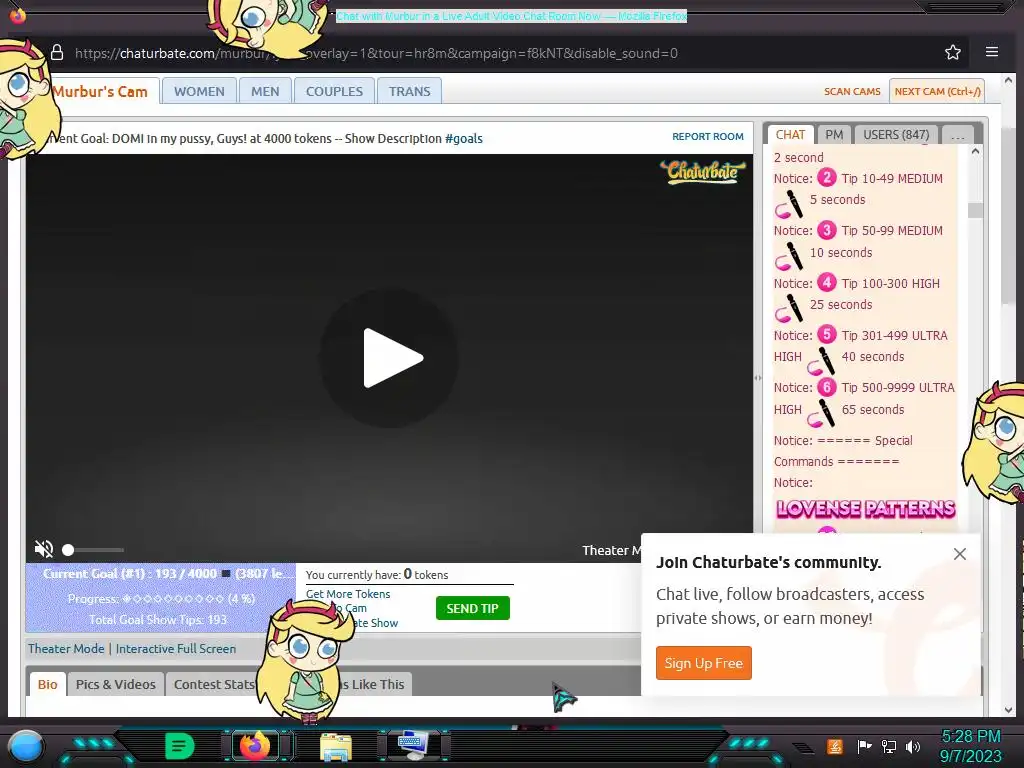The image size is (1024, 768).
Task: Open the Pics & Videos tab
Action: [116, 684]
